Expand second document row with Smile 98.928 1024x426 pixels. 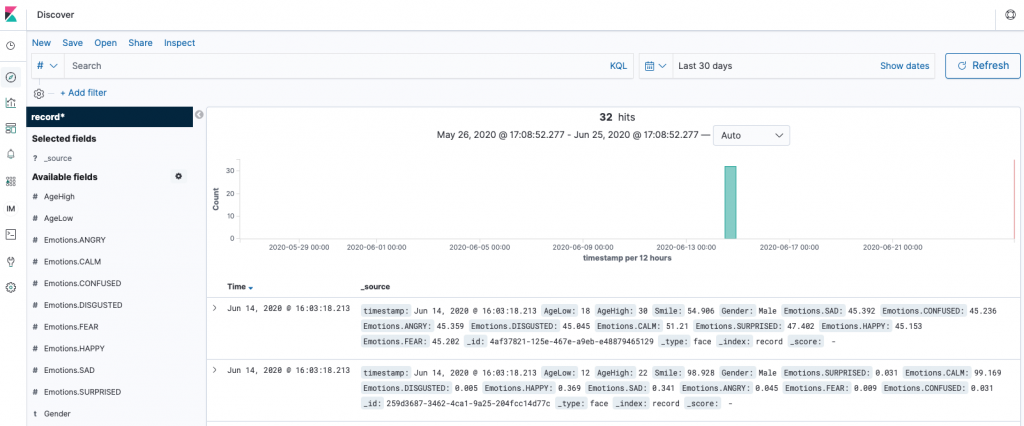(215, 370)
